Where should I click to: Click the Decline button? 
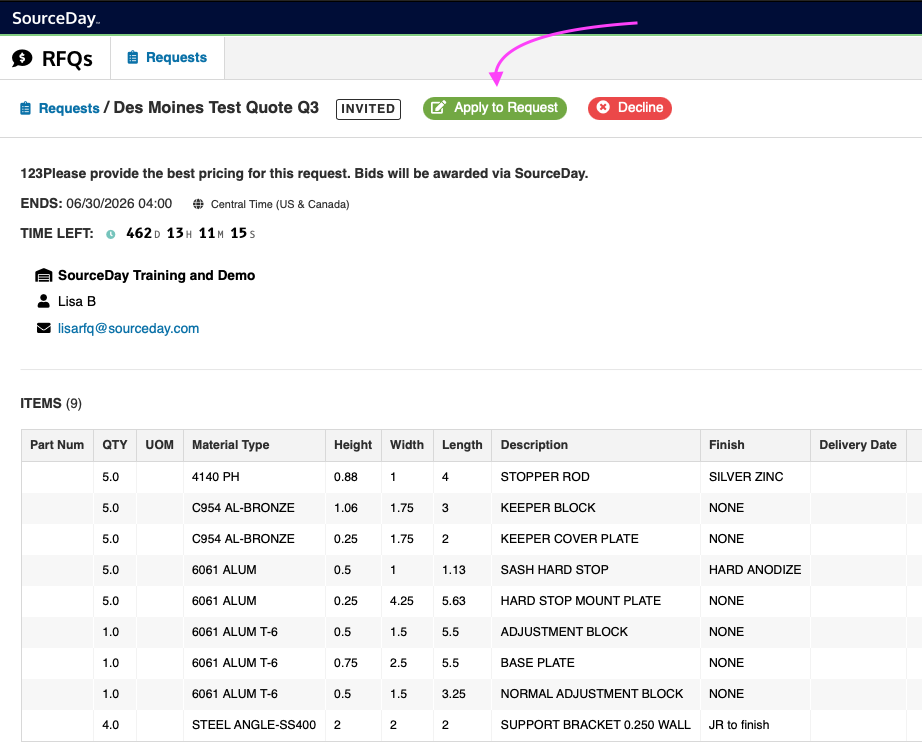(630, 108)
